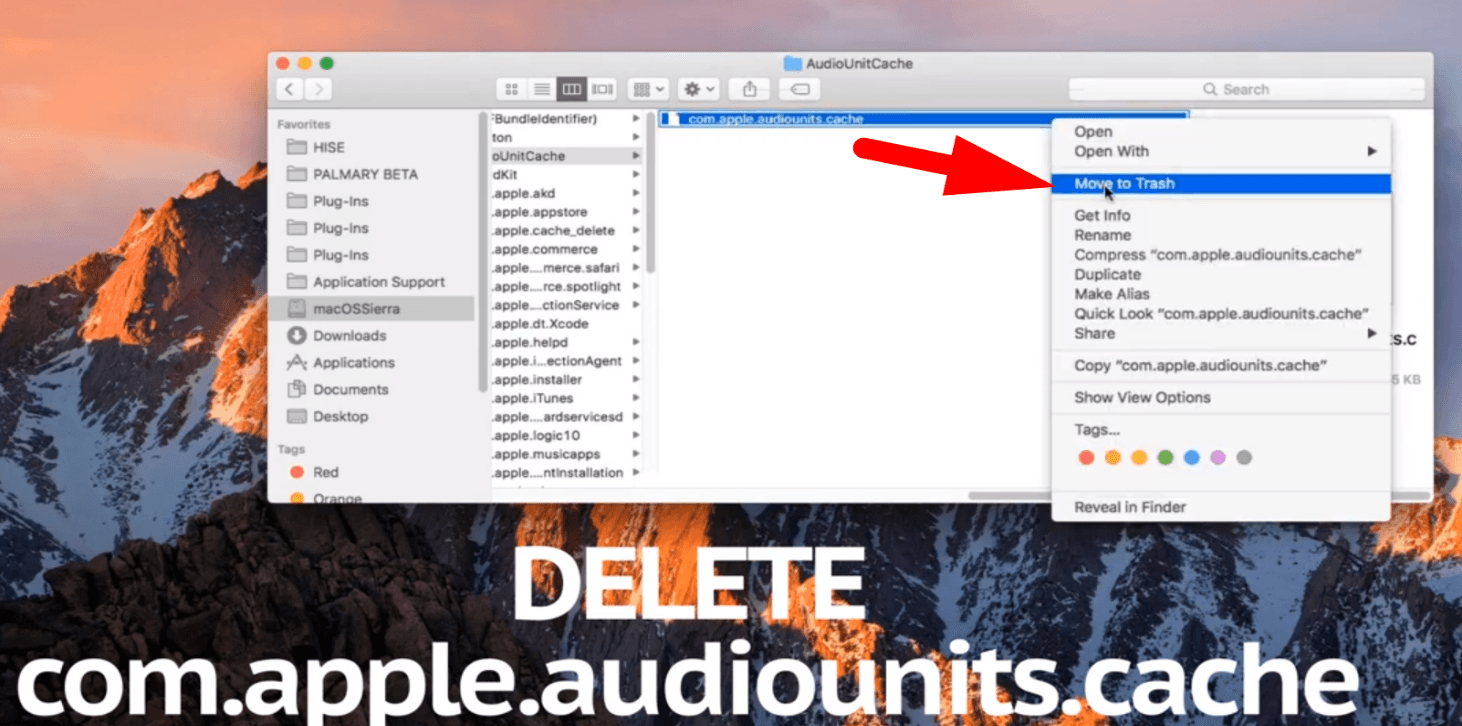Click the column view vertical scrollbar

(650, 193)
